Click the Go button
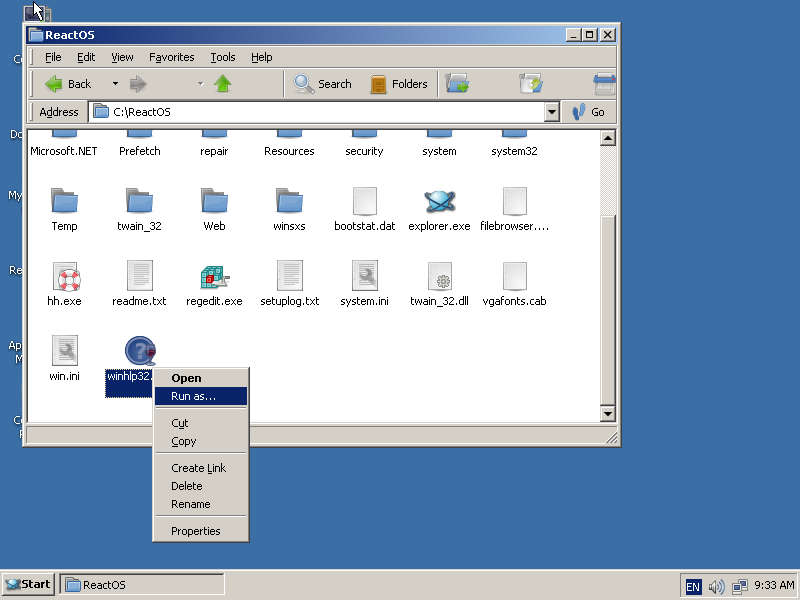Screen dimensions: 800x600 point(588,112)
